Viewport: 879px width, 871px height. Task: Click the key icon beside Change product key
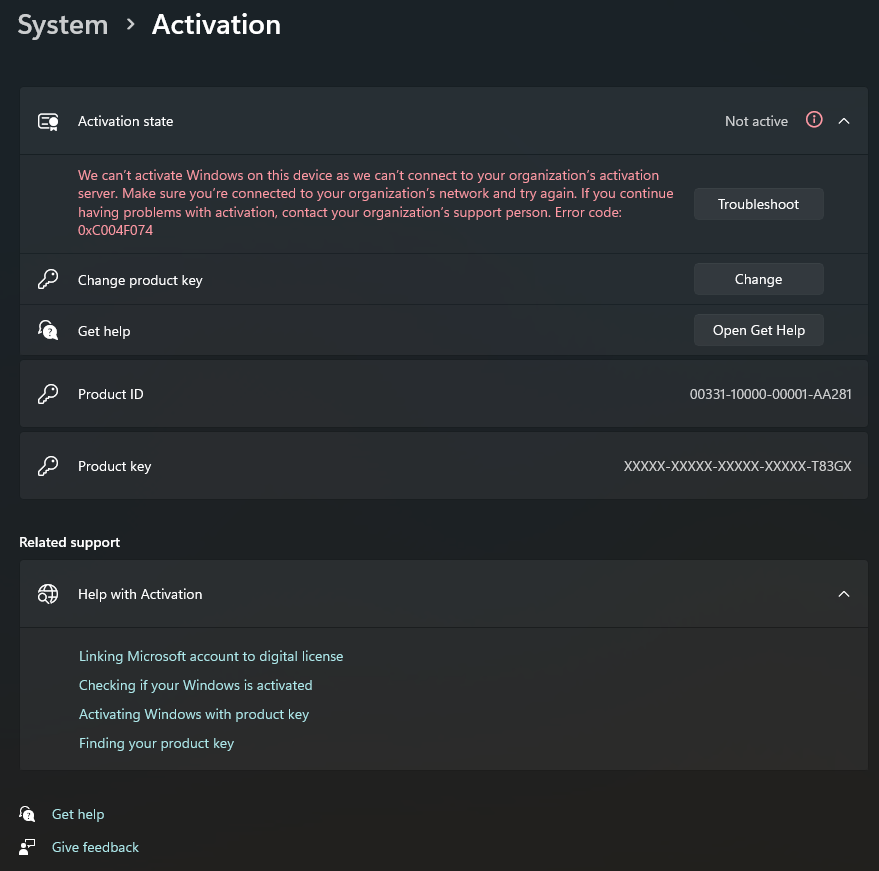(48, 280)
